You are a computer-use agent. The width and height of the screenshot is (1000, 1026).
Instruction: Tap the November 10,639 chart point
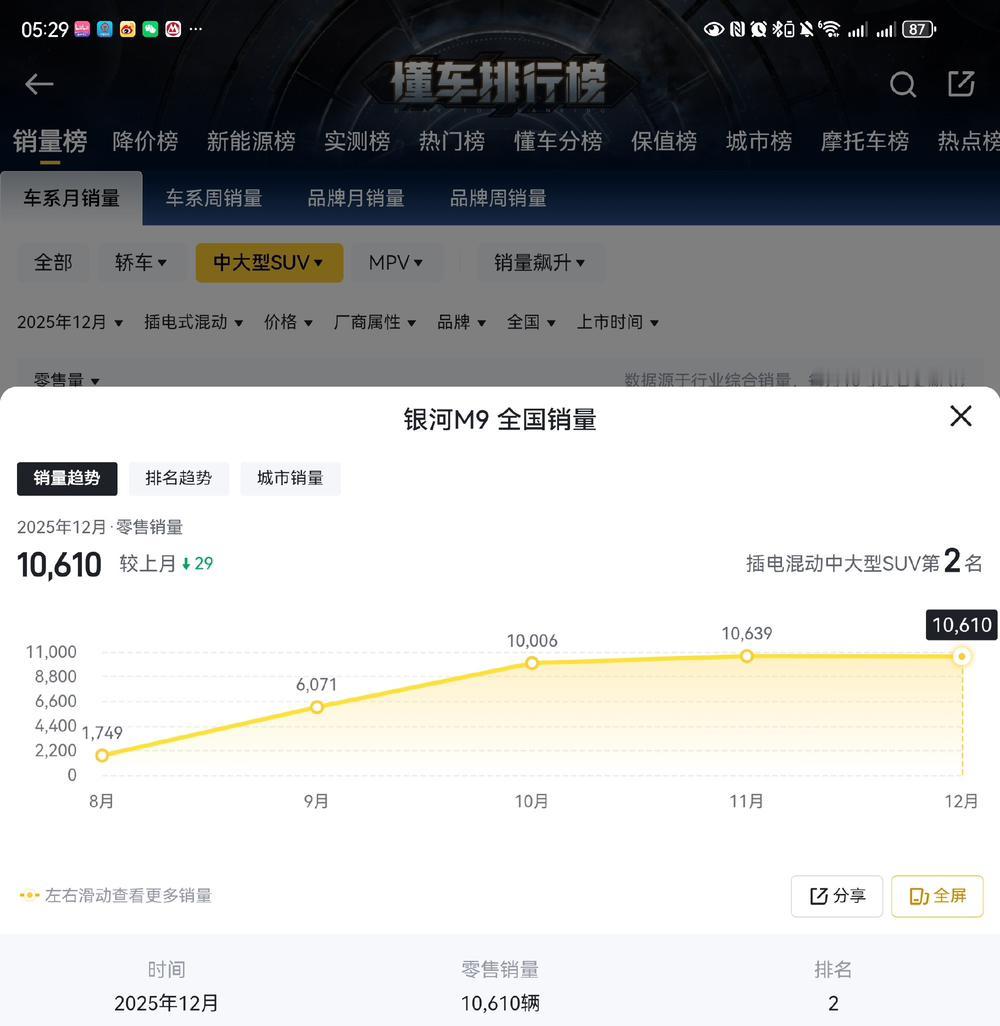(x=747, y=656)
